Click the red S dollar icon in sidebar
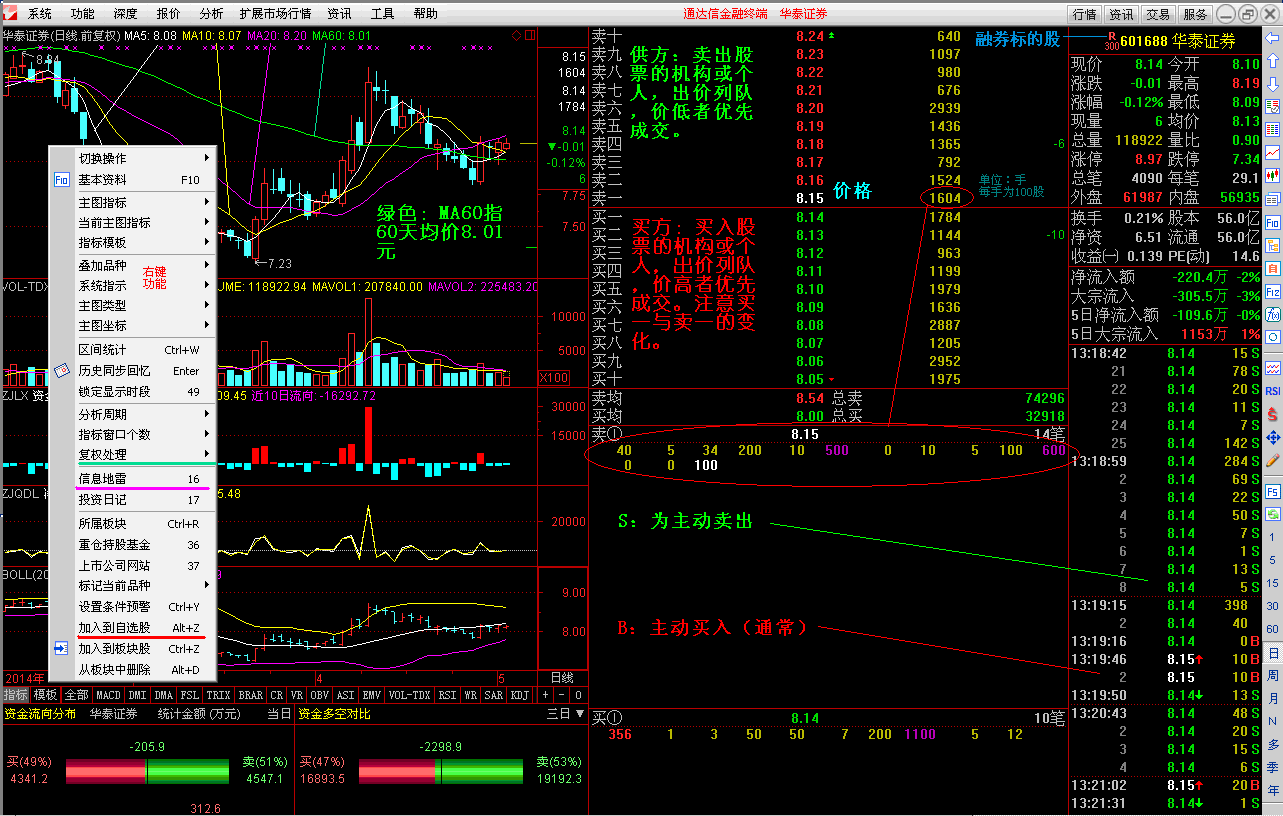This screenshot has width=1283, height=816. pyautogui.click(x=1273, y=414)
